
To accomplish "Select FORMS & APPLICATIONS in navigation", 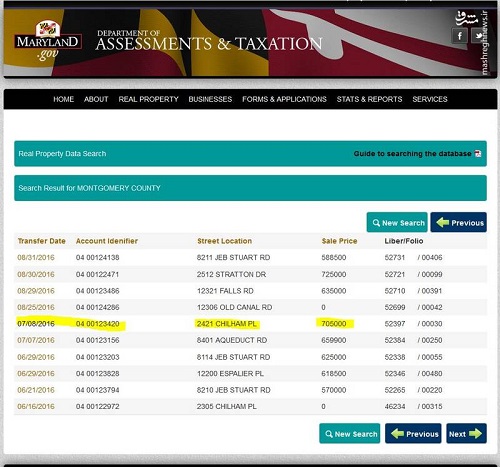I will [x=284, y=99].
